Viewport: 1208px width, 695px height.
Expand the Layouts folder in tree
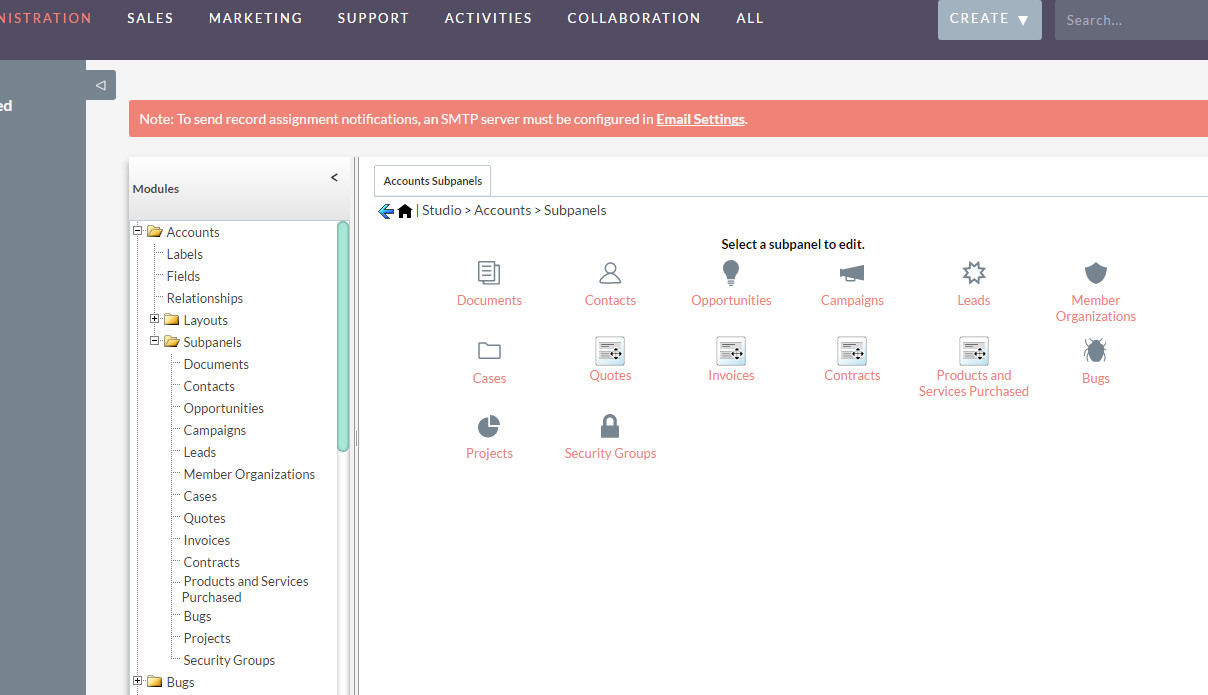click(155, 319)
